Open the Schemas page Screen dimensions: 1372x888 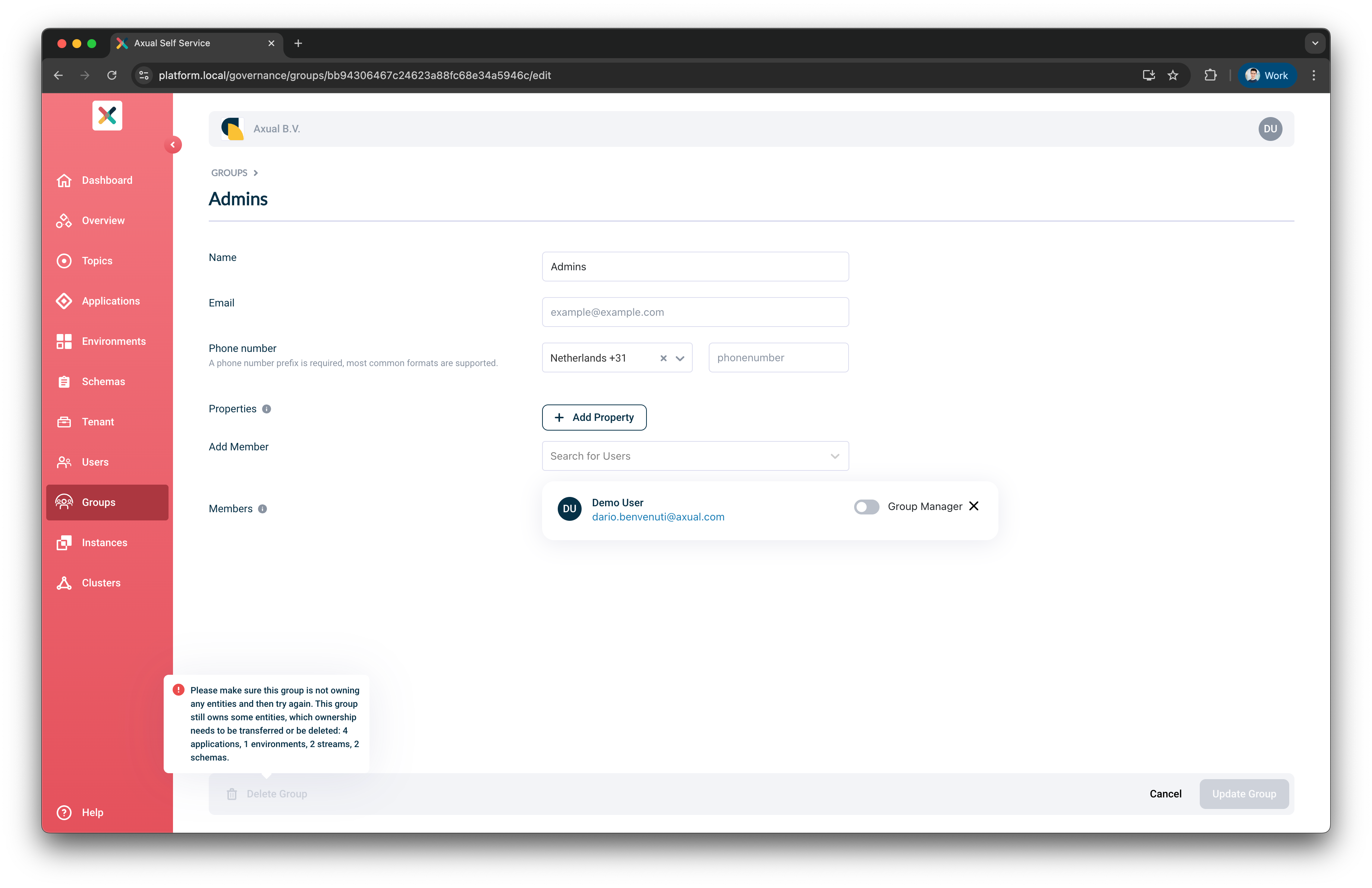pos(103,381)
